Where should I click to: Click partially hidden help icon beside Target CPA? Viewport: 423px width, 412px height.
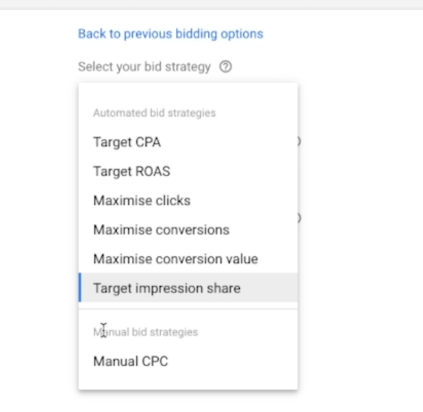click(299, 142)
